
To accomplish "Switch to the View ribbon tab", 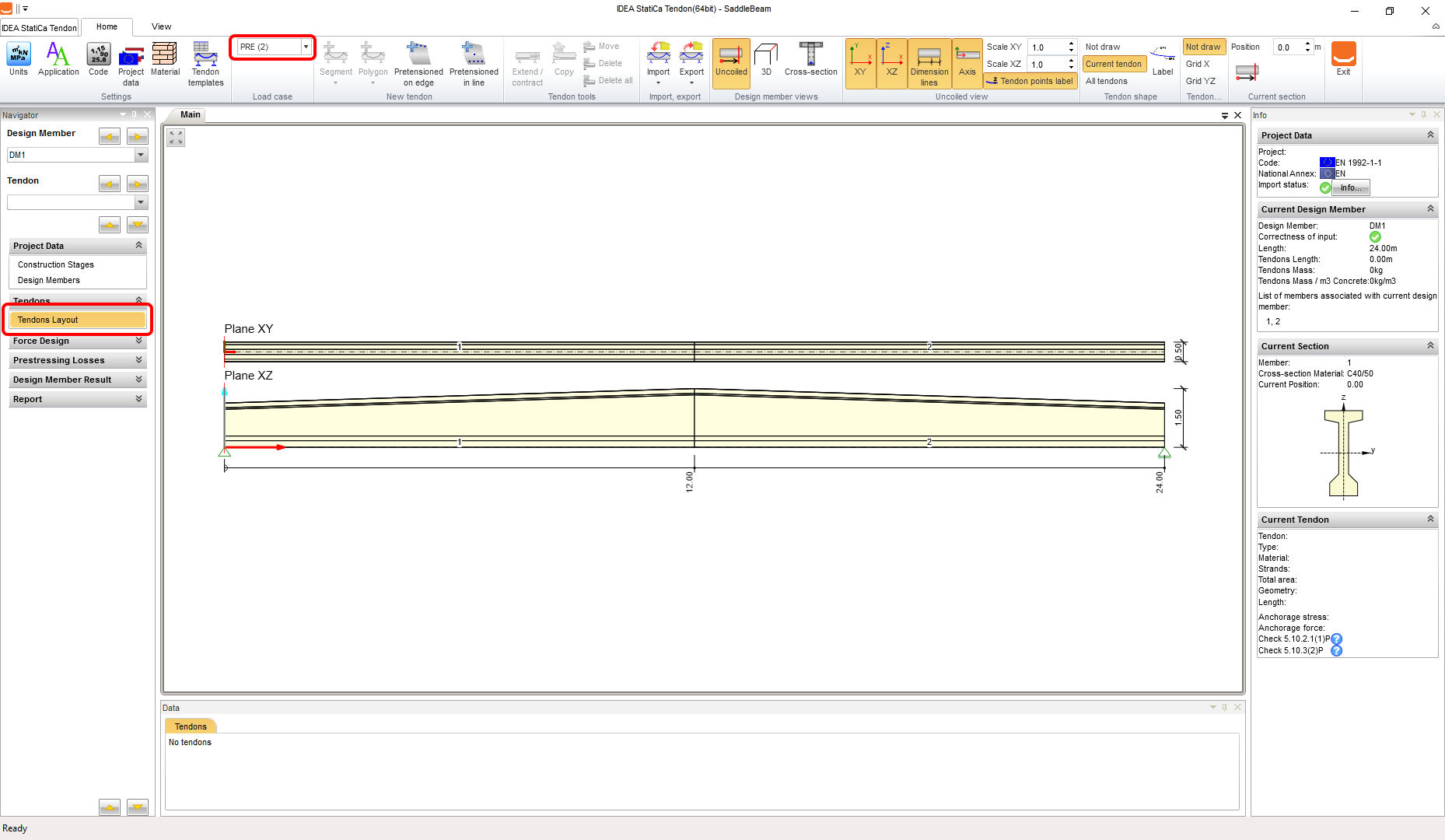I will (x=161, y=26).
